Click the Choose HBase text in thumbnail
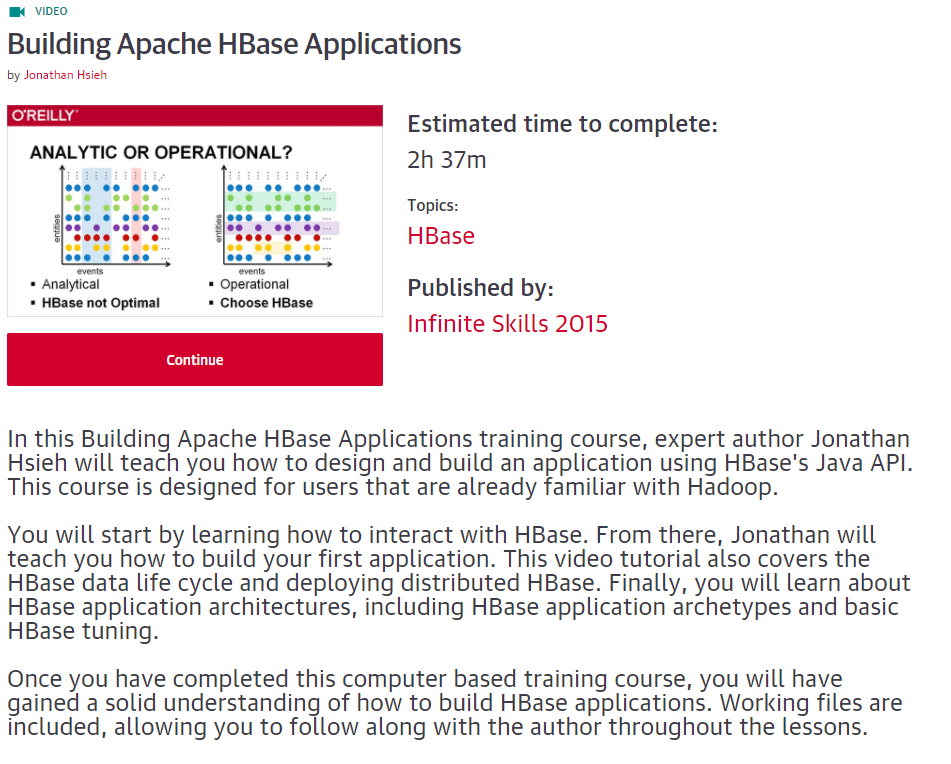Viewport: 951px width, 764px height. [x=266, y=303]
